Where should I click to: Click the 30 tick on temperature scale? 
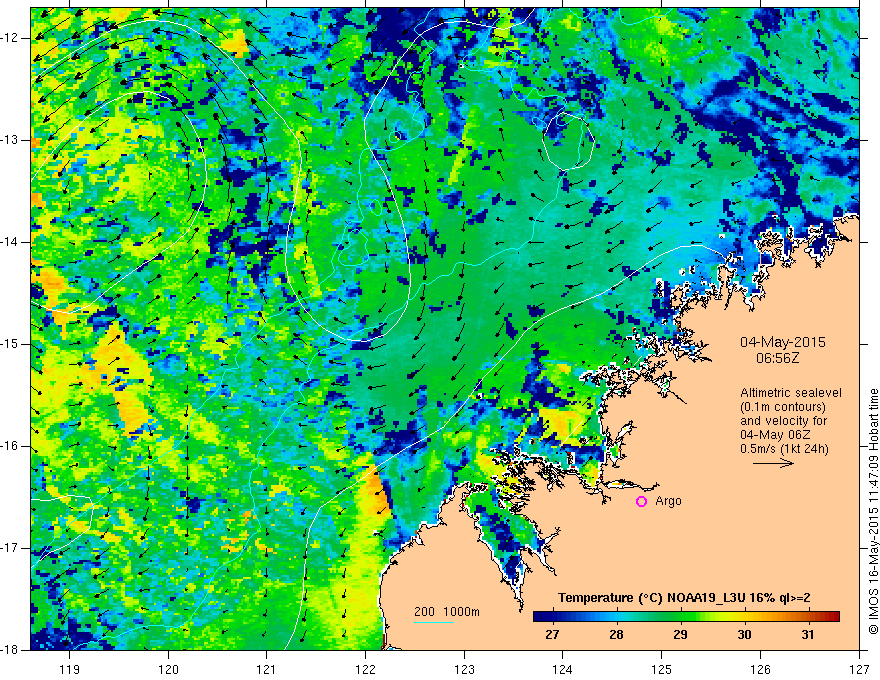pyautogui.click(x=744, y=635)
